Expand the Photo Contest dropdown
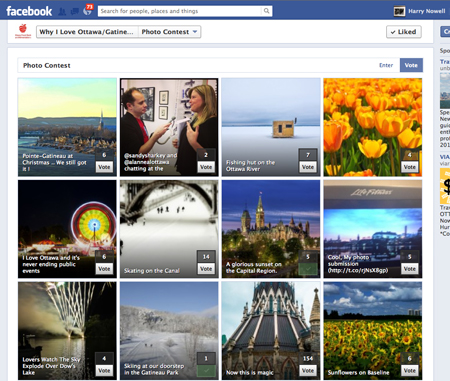Screen dimensions: 450x381 (169, 32)
